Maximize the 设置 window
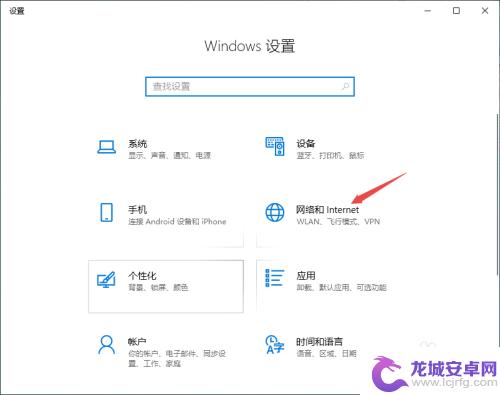 coord(456,11)
